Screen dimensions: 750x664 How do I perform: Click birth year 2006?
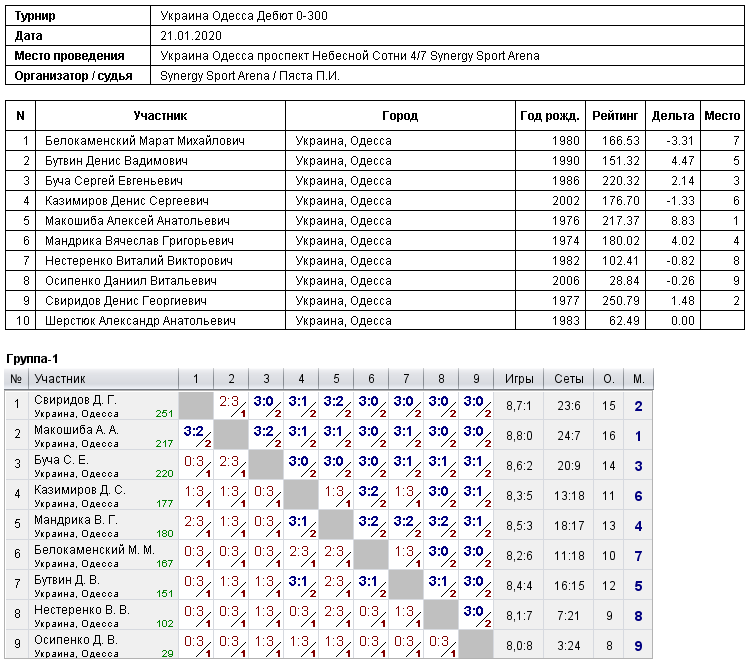coord(566,281)
